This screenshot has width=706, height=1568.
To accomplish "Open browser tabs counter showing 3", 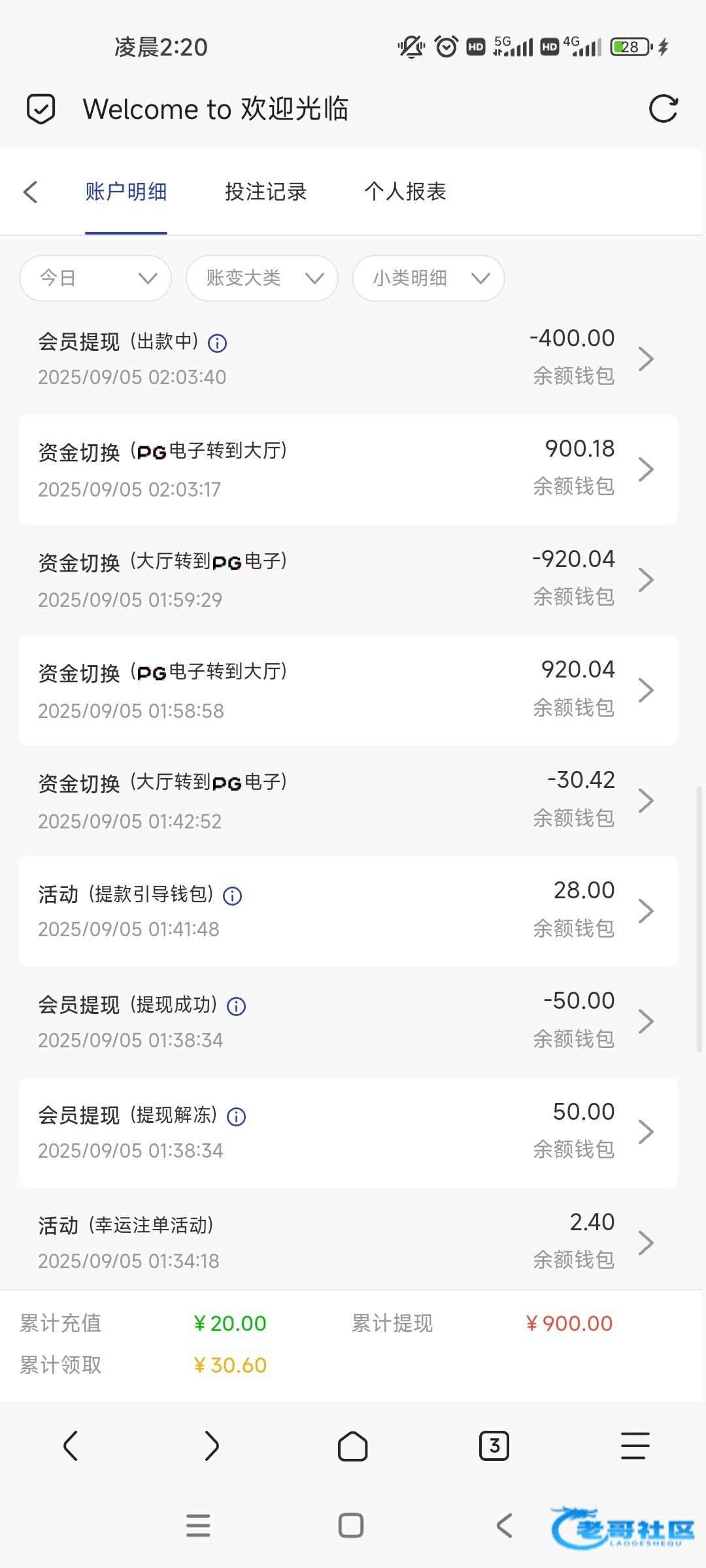I will point(494,1445).
